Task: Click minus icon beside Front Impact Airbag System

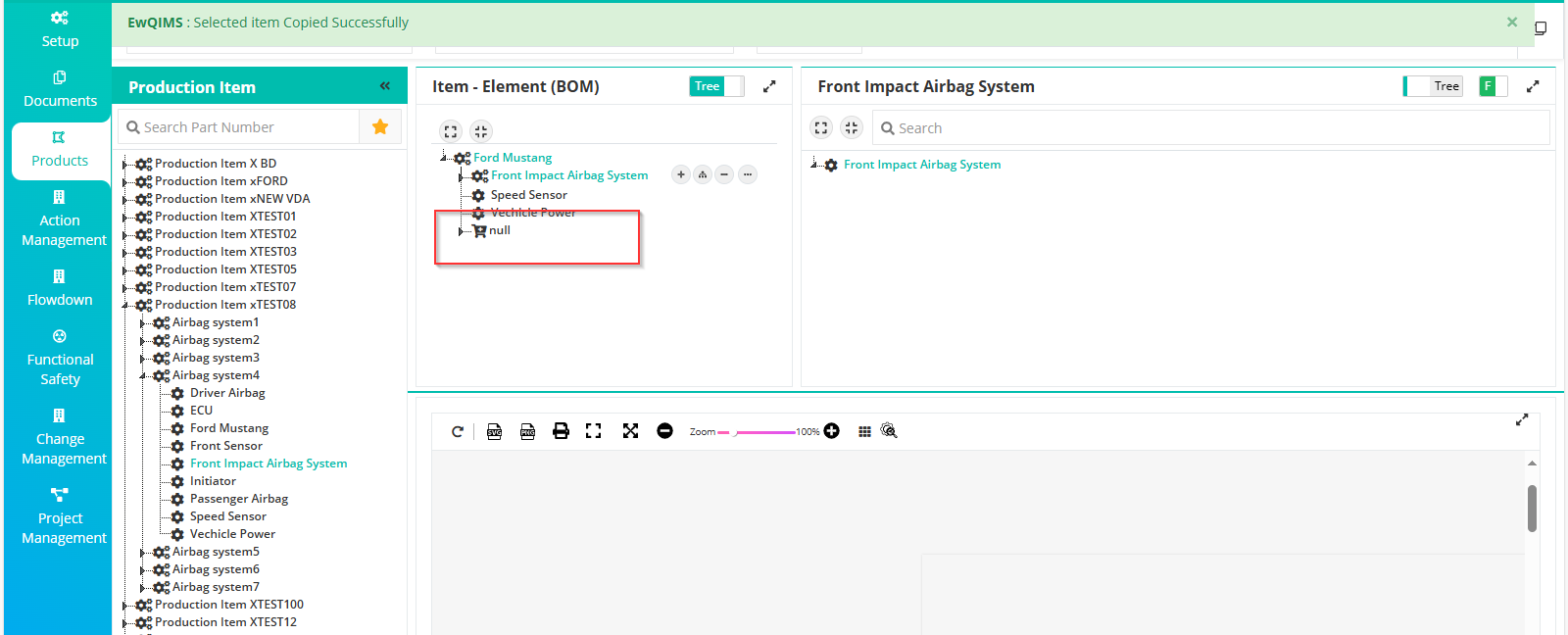Action: click(724, 174)
